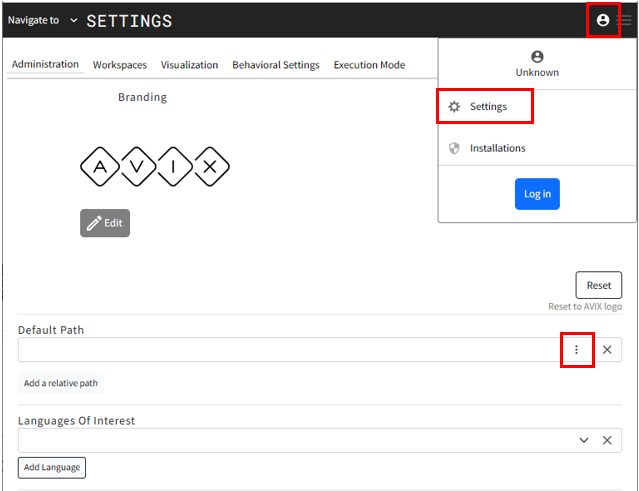The image size is (639, 491).
Task: Open Installations from the user menu
Action: [497, 148]
